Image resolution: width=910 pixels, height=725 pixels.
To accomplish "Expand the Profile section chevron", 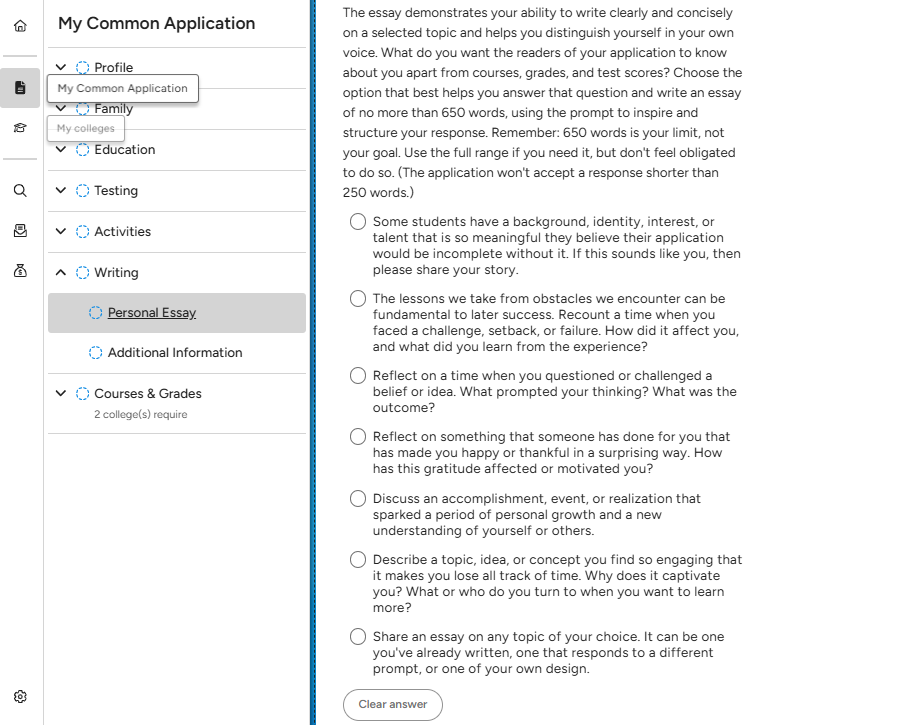I will 61,68.
